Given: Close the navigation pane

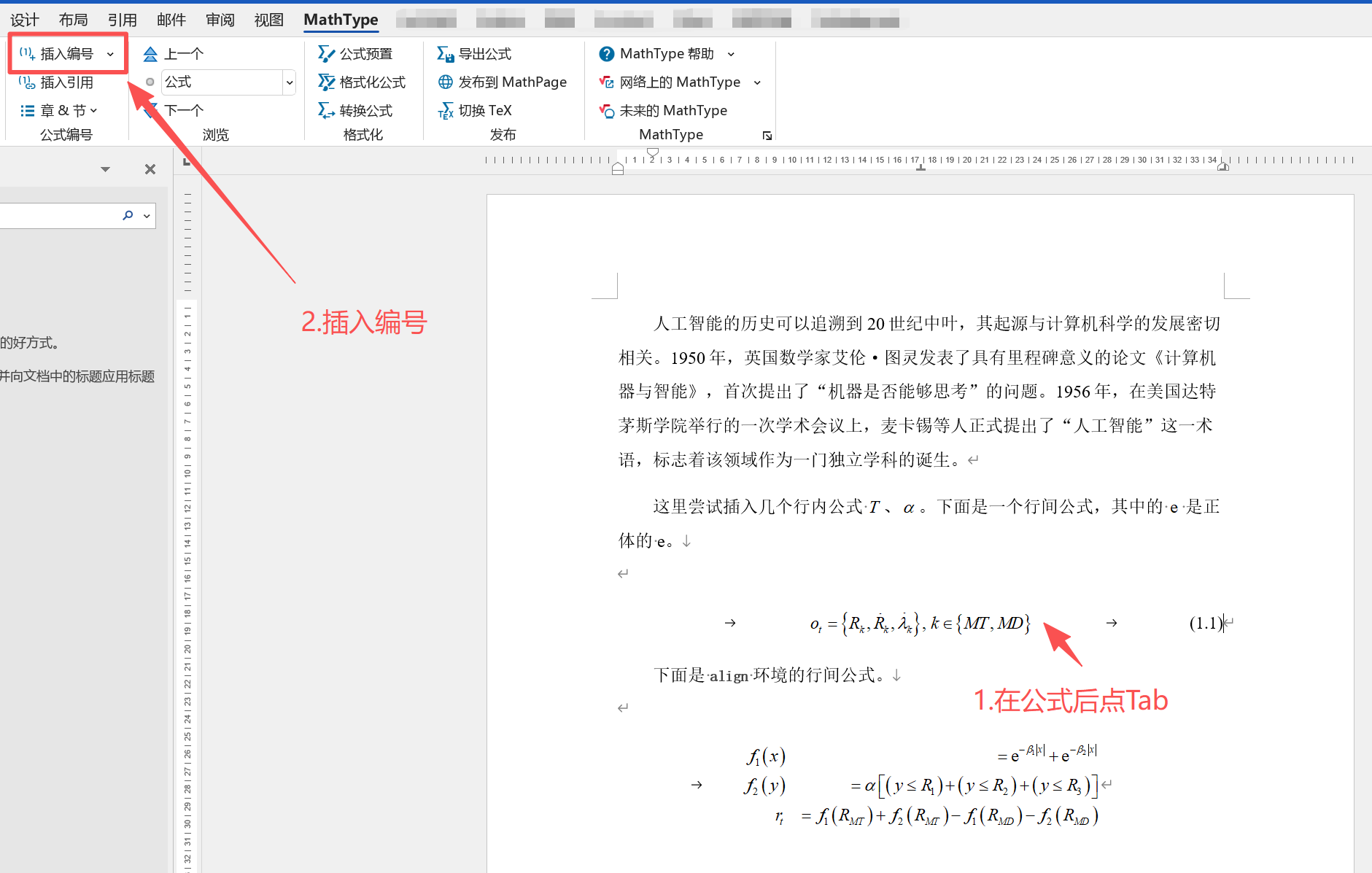Looking at the screenshot, I should tap(150, 169).
